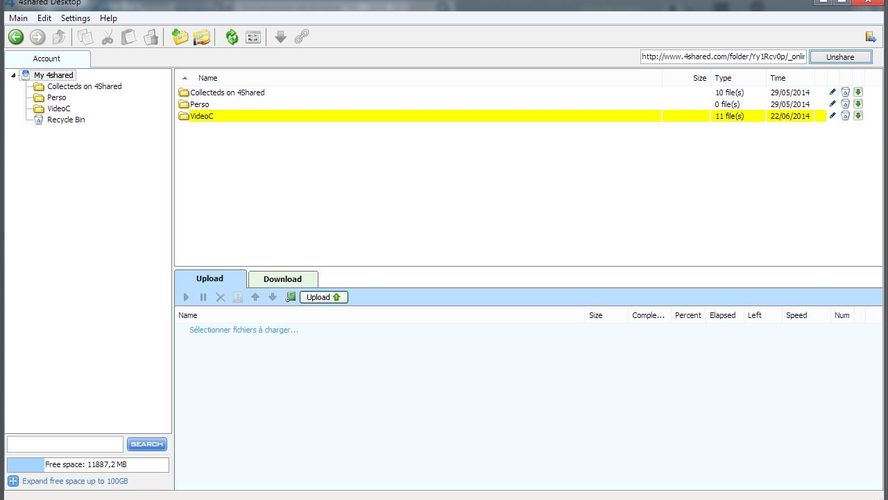Click the Free space usage bar
This screenshot has height=500, width=888.
pos(88,464)
